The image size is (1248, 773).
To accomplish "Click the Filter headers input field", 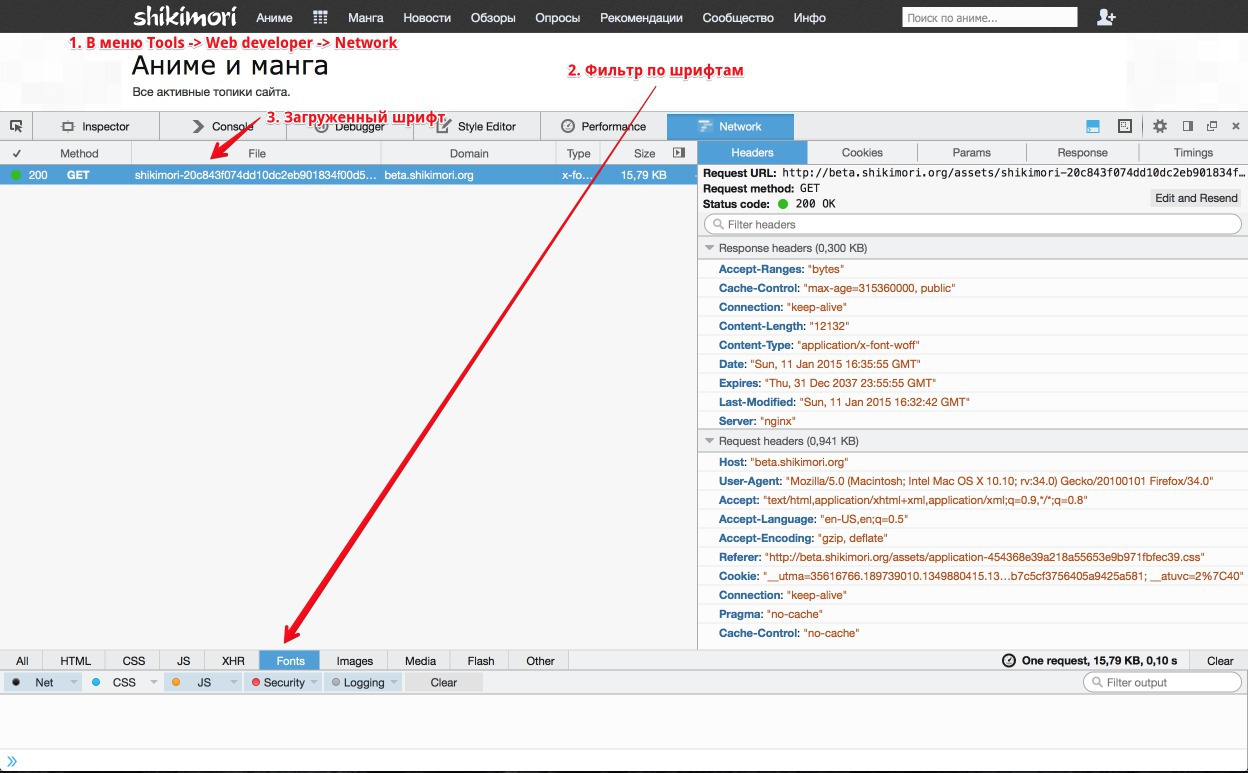I will [972, 224].
